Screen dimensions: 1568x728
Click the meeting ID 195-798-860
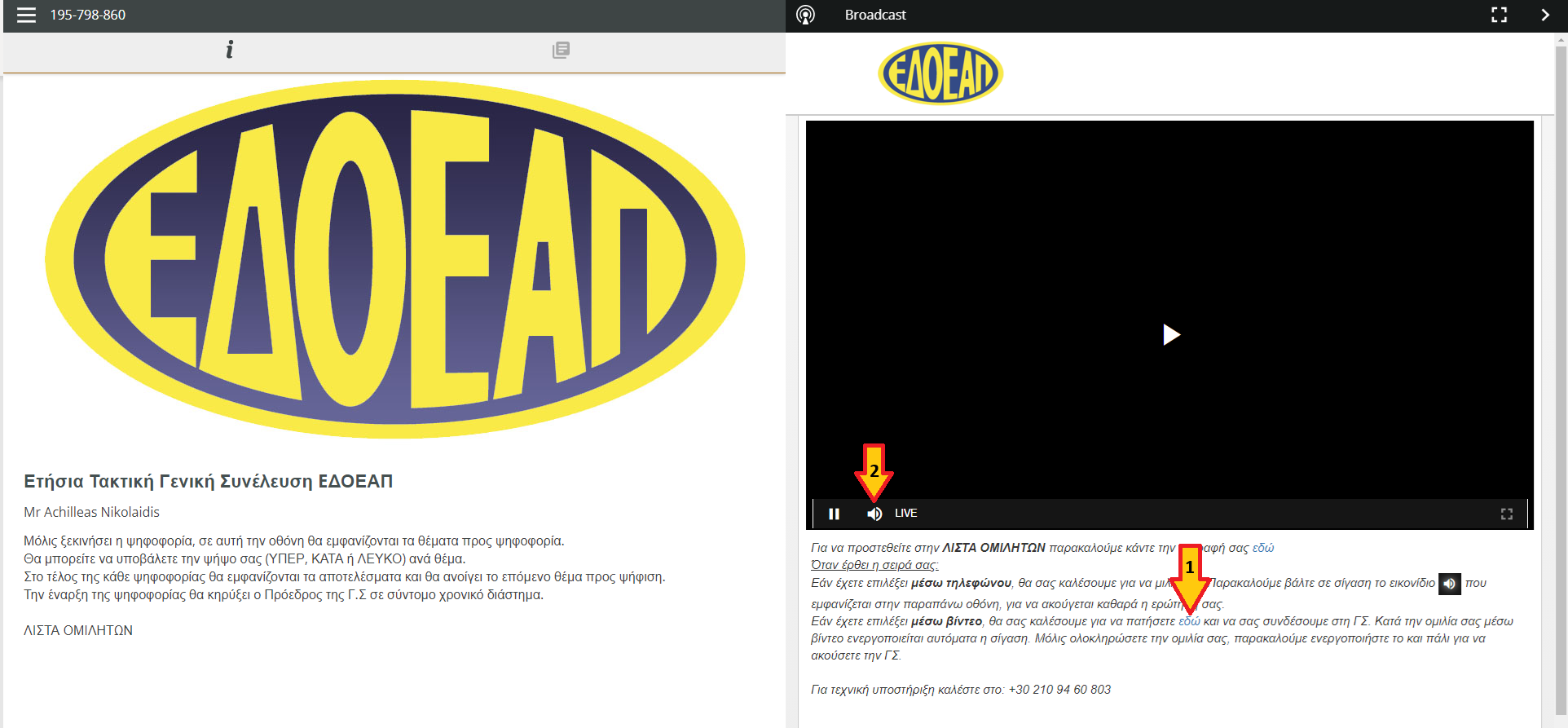pos(88,15)
